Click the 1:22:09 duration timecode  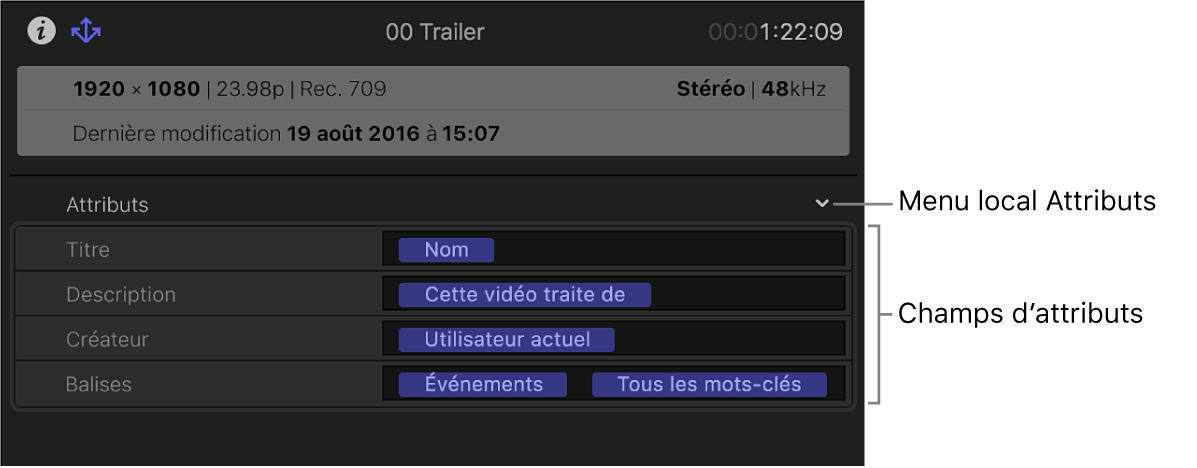775,32
